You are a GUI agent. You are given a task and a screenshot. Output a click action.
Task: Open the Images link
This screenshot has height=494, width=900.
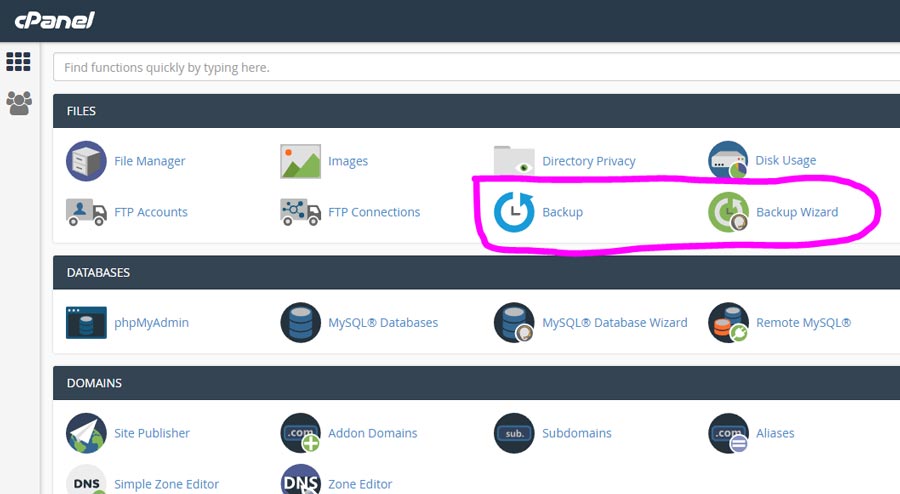pyautogui.click(x=348, y=161)
